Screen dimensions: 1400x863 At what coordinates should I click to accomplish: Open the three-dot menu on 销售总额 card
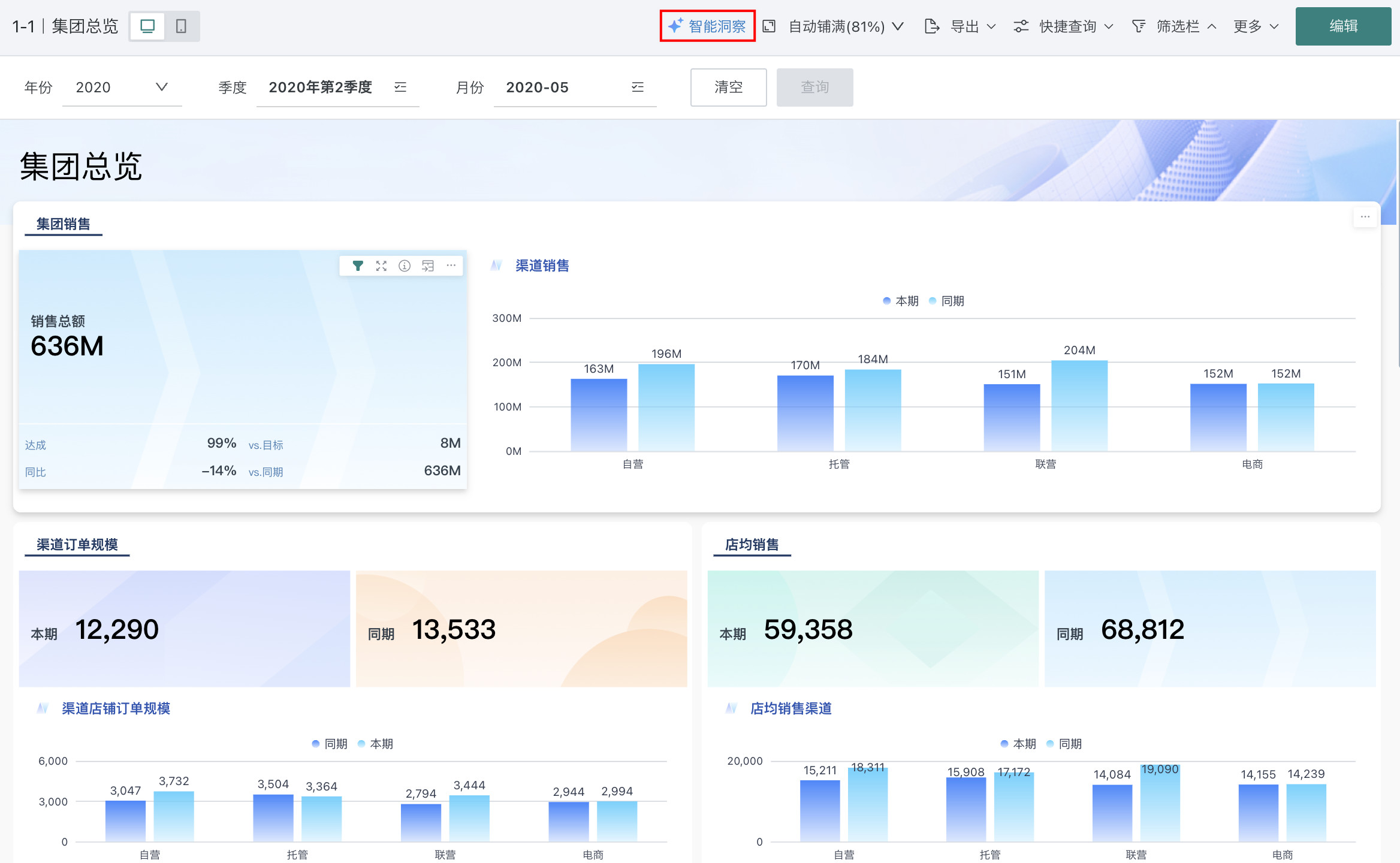451,265
